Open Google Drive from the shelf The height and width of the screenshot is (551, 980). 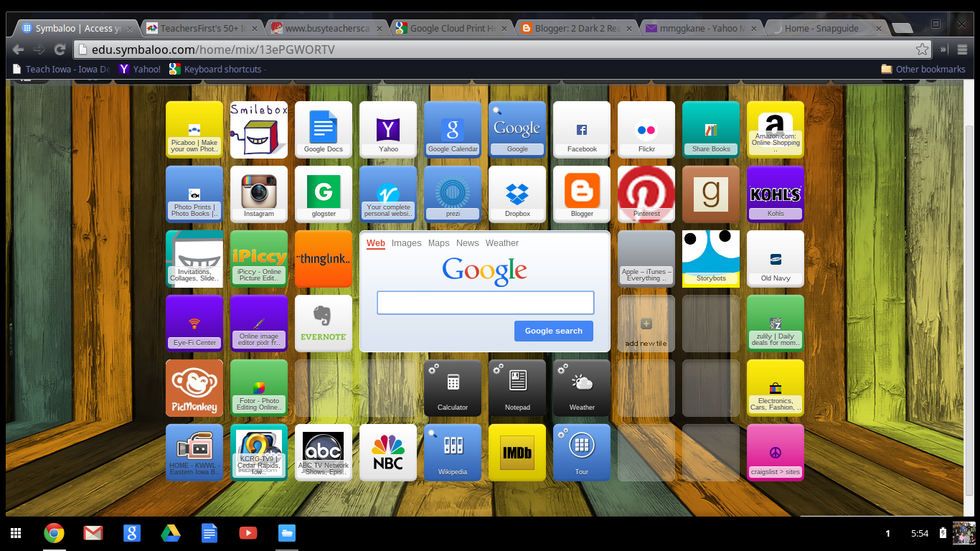click(171, 533)
